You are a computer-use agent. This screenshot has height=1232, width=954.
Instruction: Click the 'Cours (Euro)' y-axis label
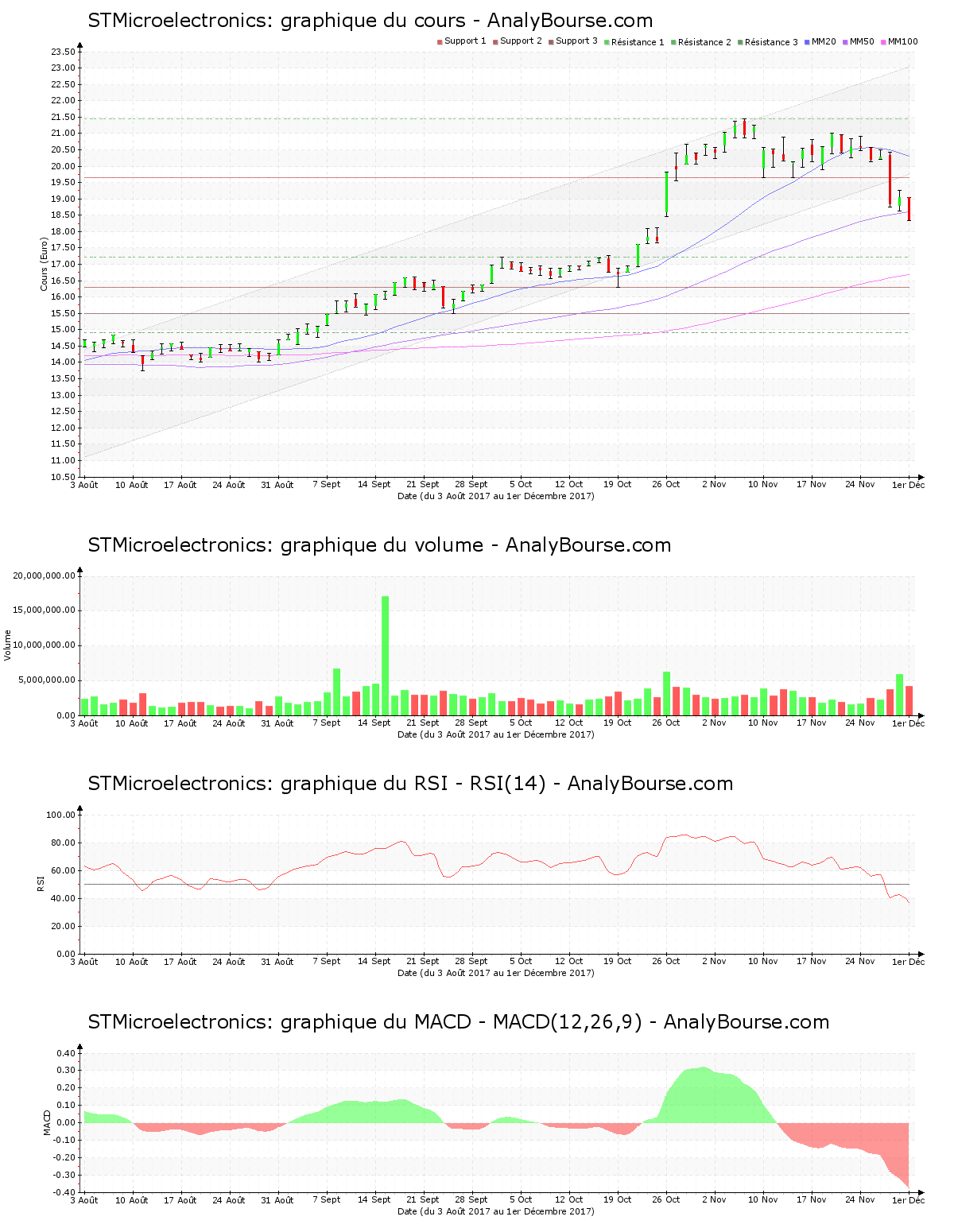[x=44, y=264]
